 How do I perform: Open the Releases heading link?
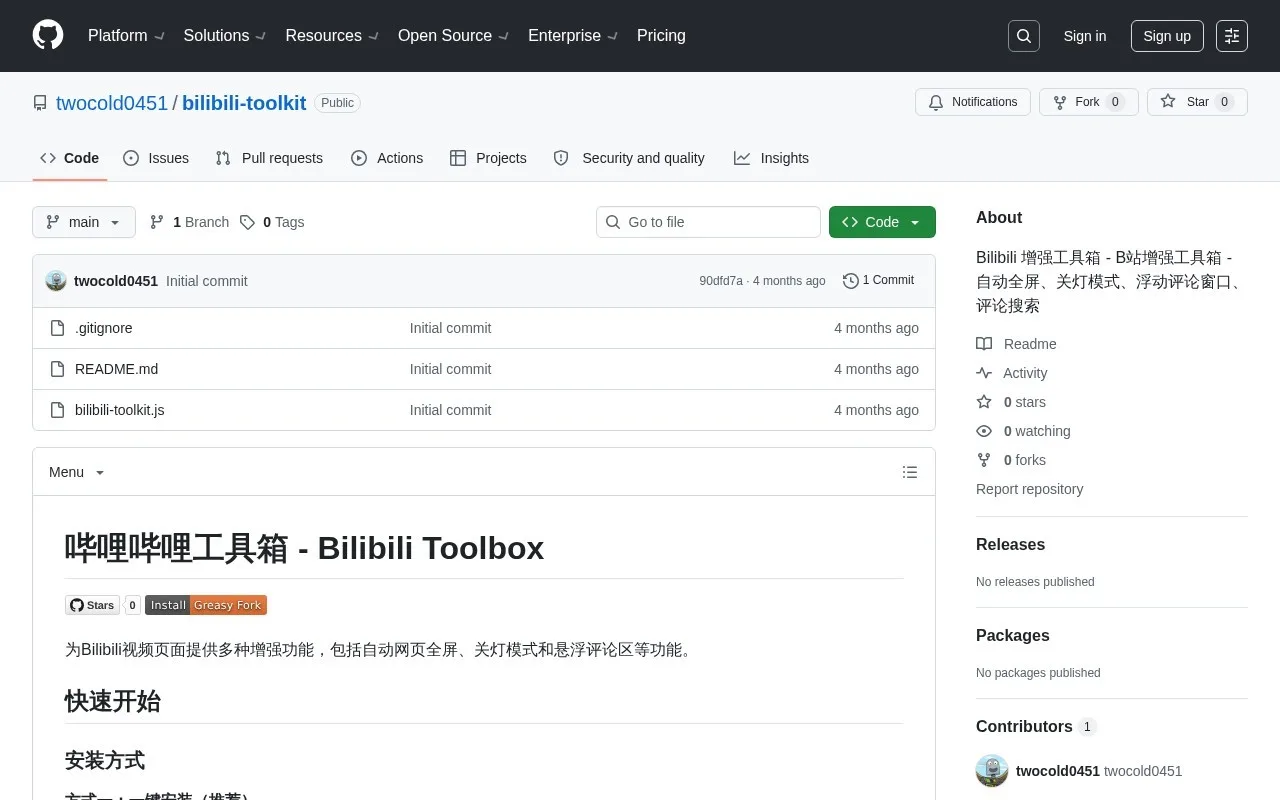coord(1010,545)
